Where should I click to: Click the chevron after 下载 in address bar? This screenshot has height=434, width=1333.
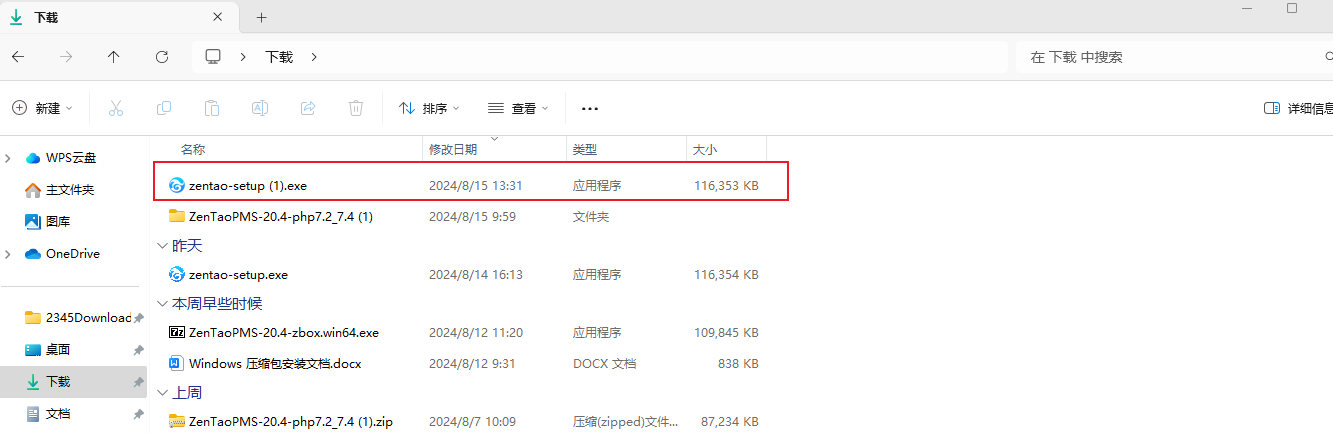pyautogui.click(x=314, y=57)
